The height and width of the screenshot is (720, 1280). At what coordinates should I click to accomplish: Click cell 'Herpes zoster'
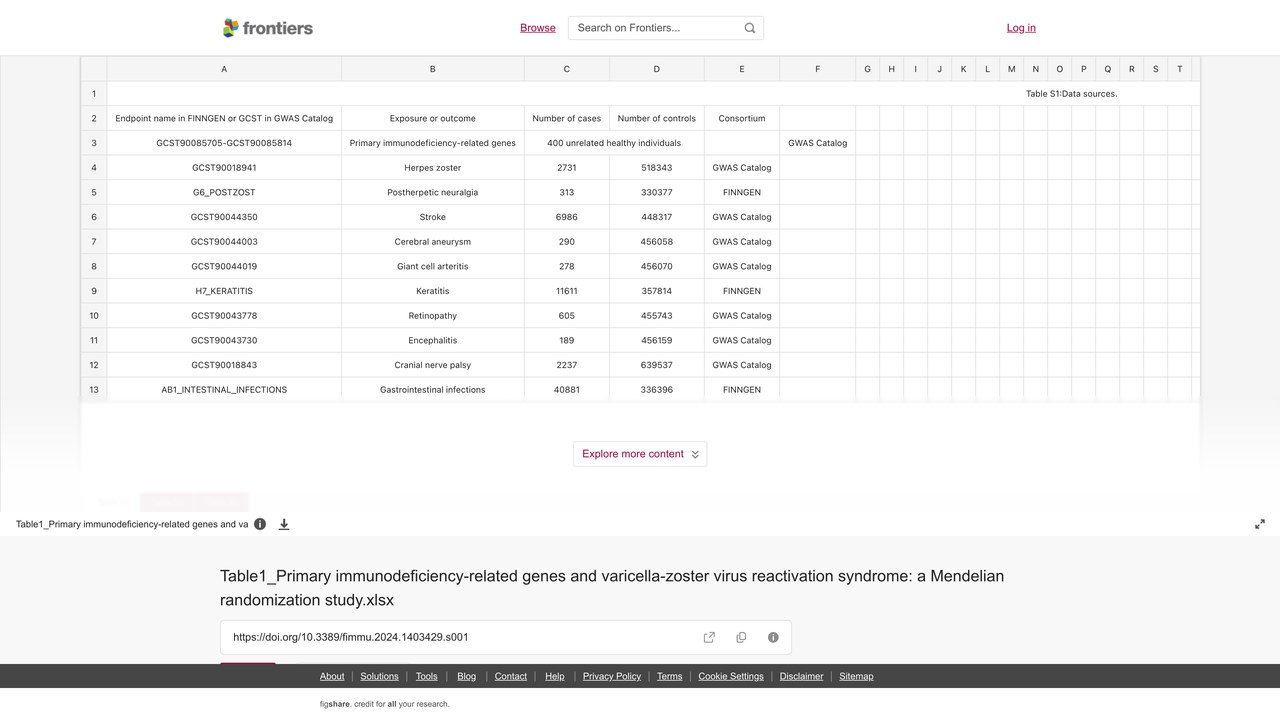tap(433, 168)
